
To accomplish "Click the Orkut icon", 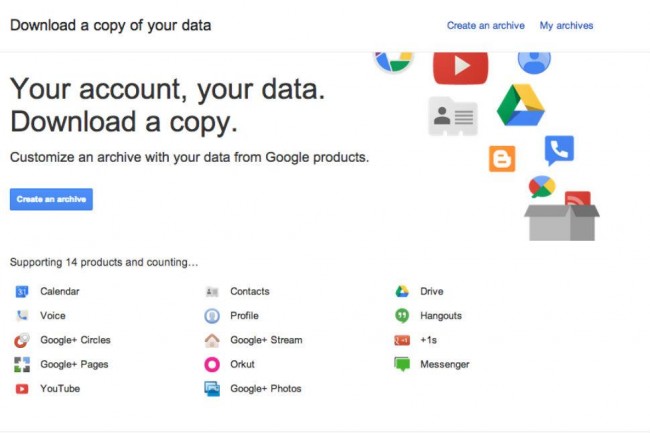I will 211,364.
